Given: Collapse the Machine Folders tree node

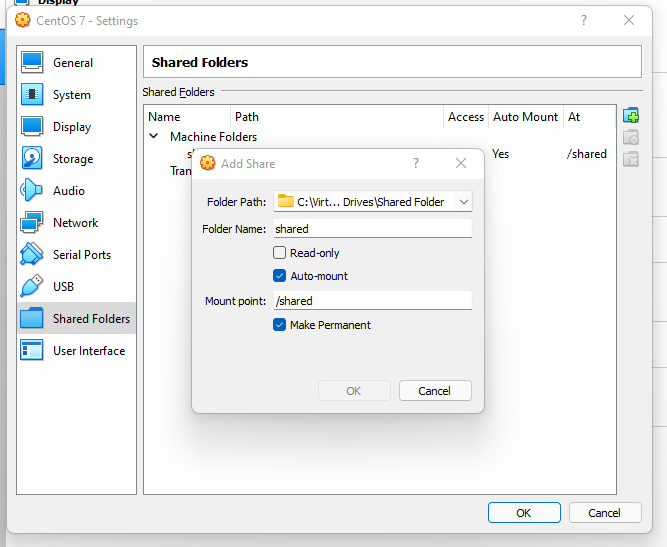Looking at the screenshot, I should pos(154,137).
